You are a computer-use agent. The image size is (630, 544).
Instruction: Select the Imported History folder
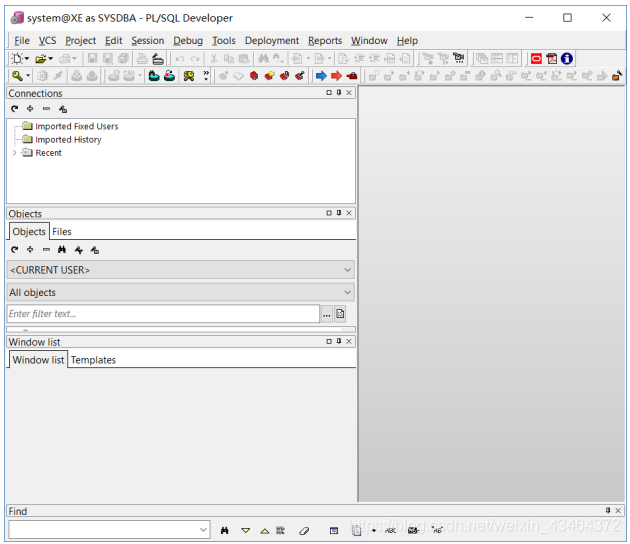tap(62, 140)
